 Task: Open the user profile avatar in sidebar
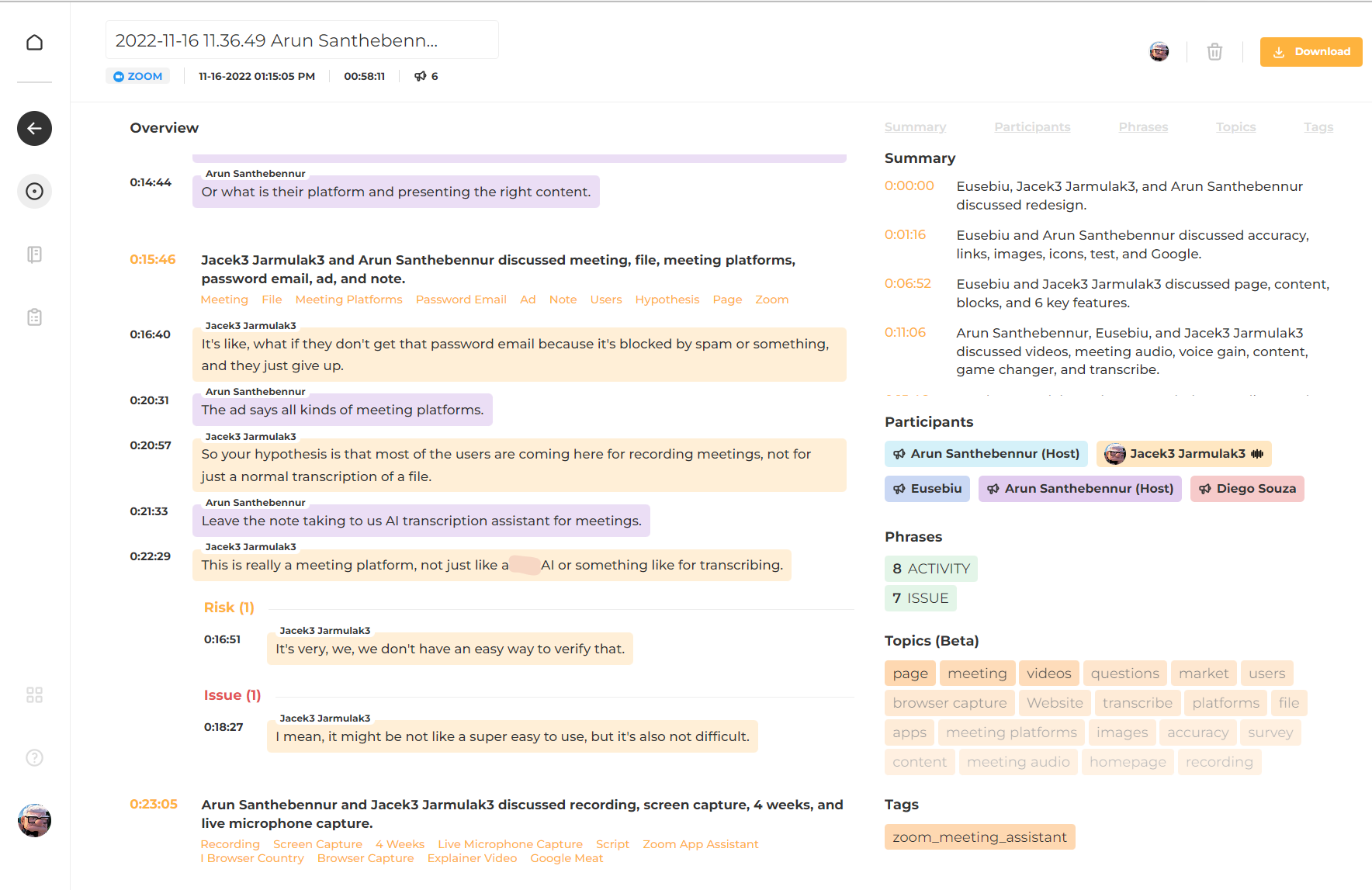pos(34,820)
